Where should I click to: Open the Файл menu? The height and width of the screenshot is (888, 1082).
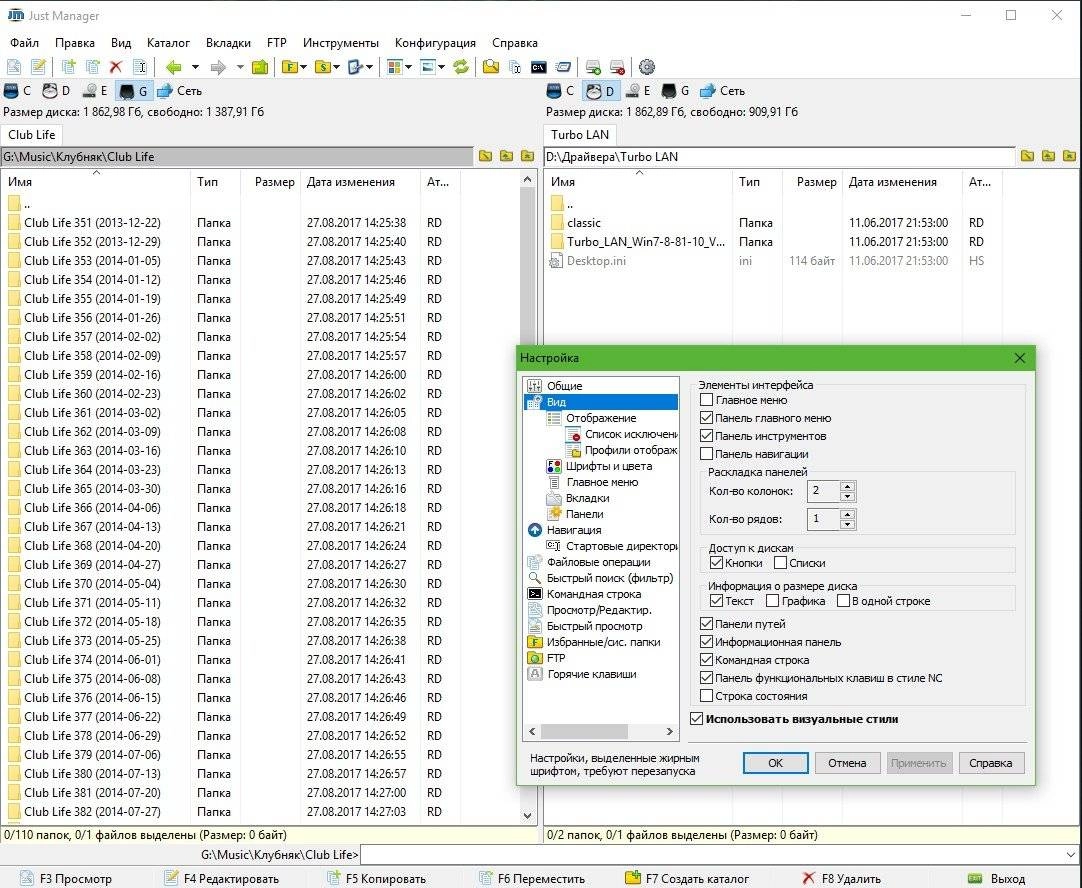point(24,43)
